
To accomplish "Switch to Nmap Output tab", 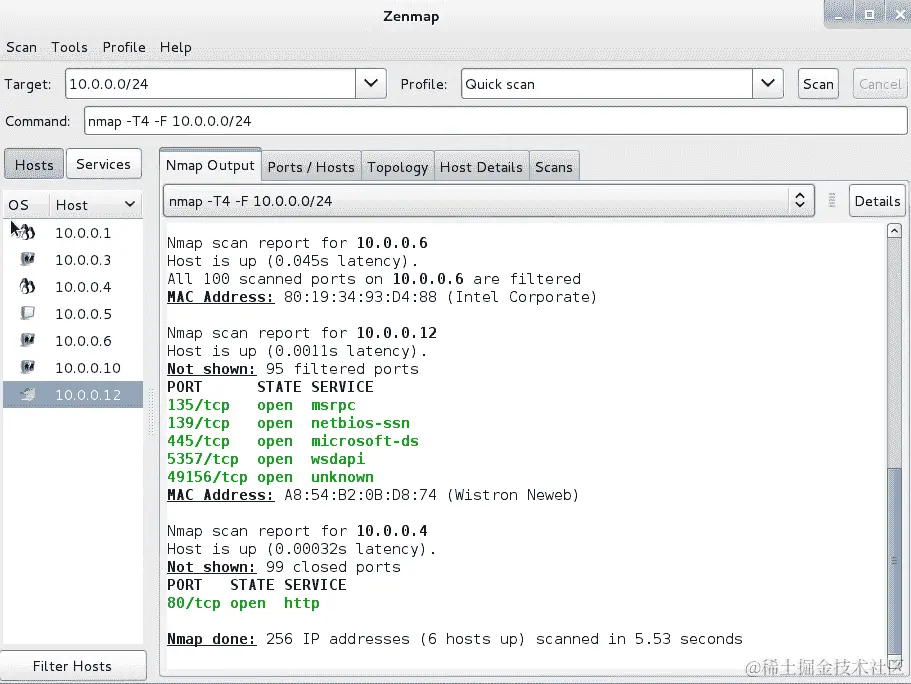I will point(210,166).
